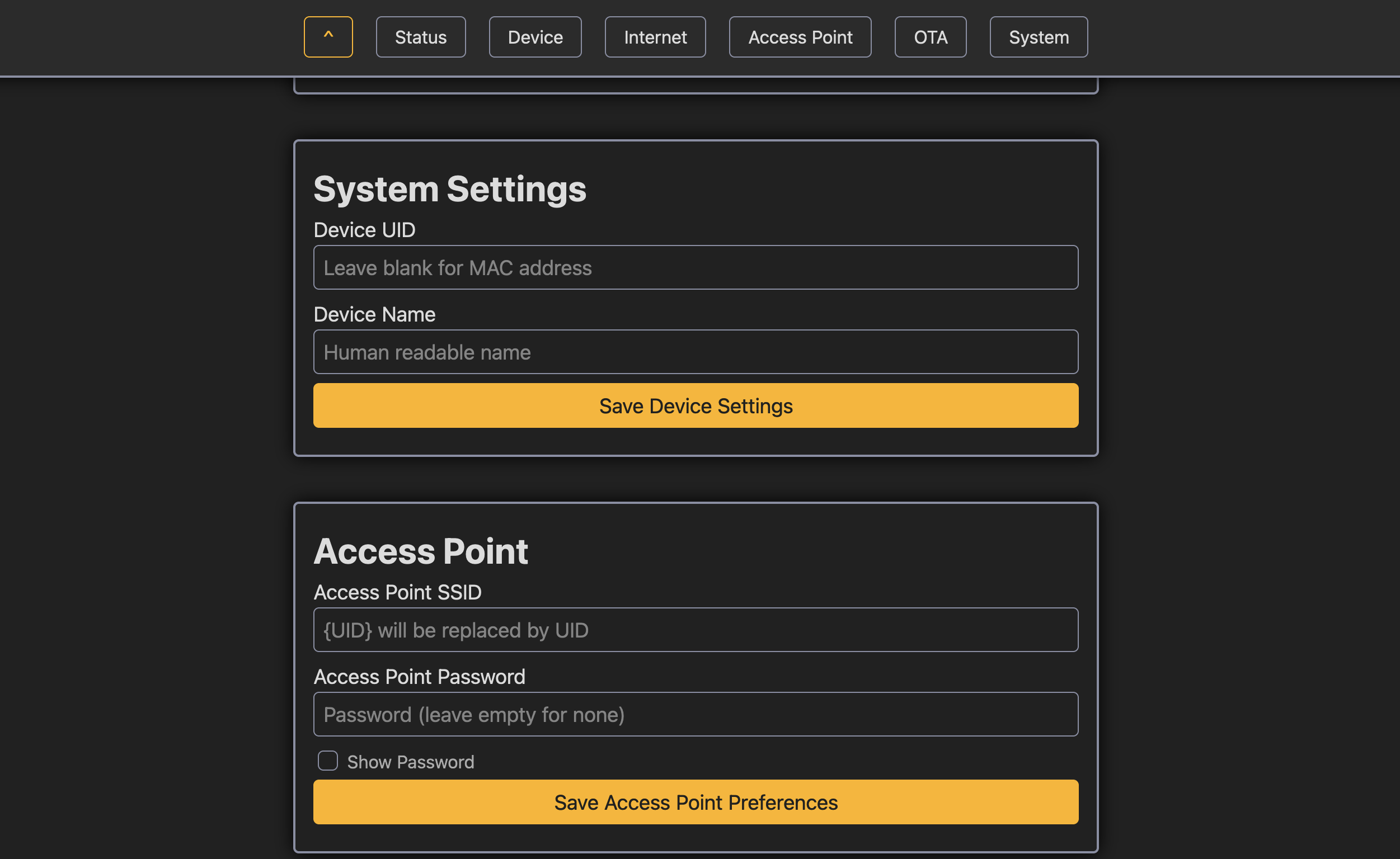Click the Device Name label
This screenshot has height=859, width=1400.
(374, 314)
